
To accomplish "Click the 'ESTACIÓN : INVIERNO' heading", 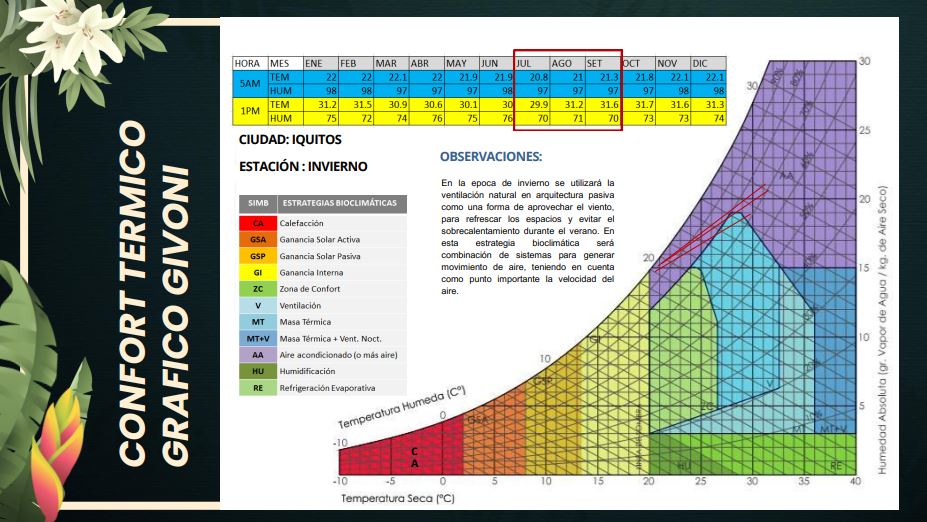I will pyautogui.click(x=303, y=167).
